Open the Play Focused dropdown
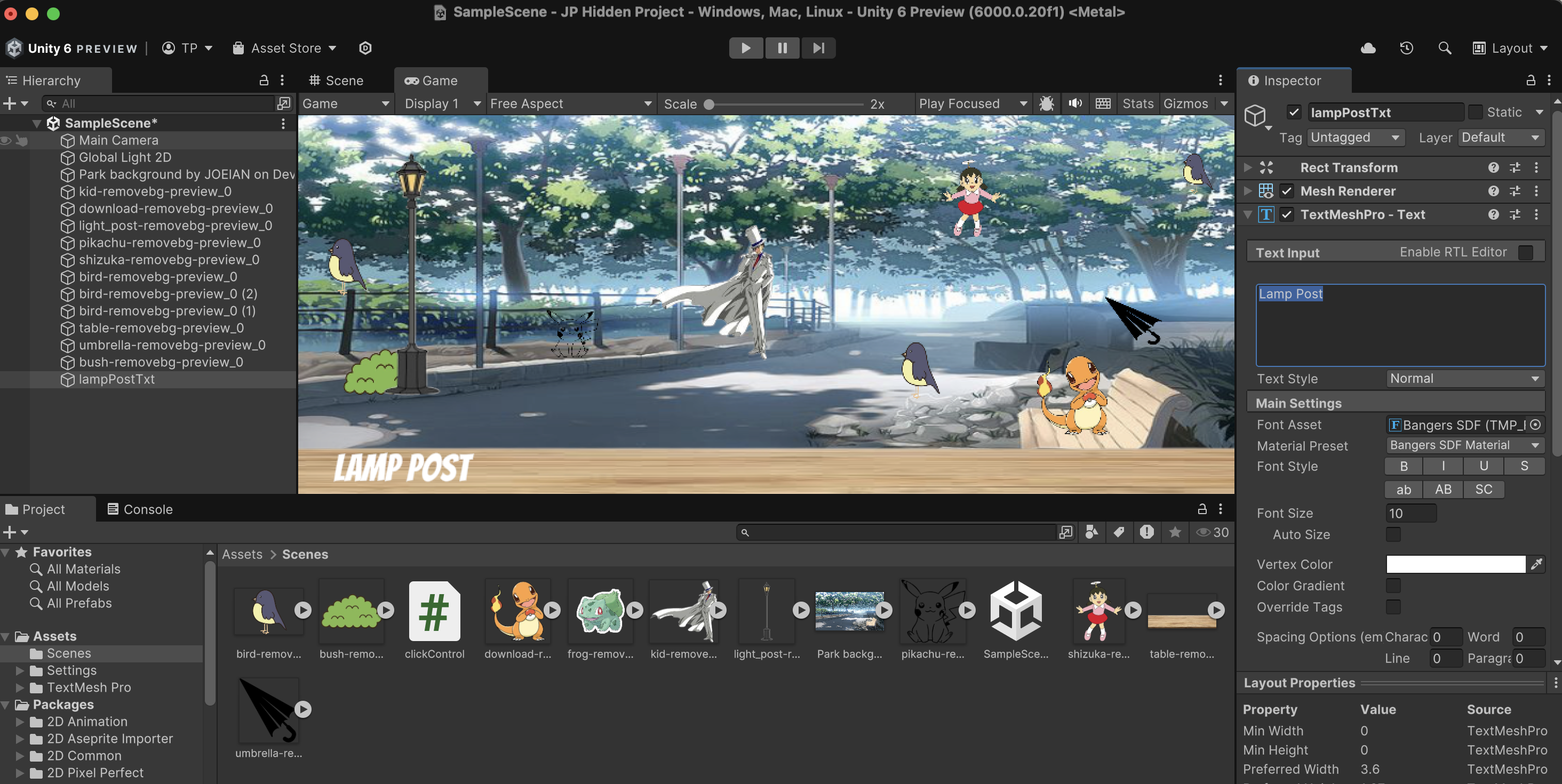1562x784 pixels. pos(973,103)
